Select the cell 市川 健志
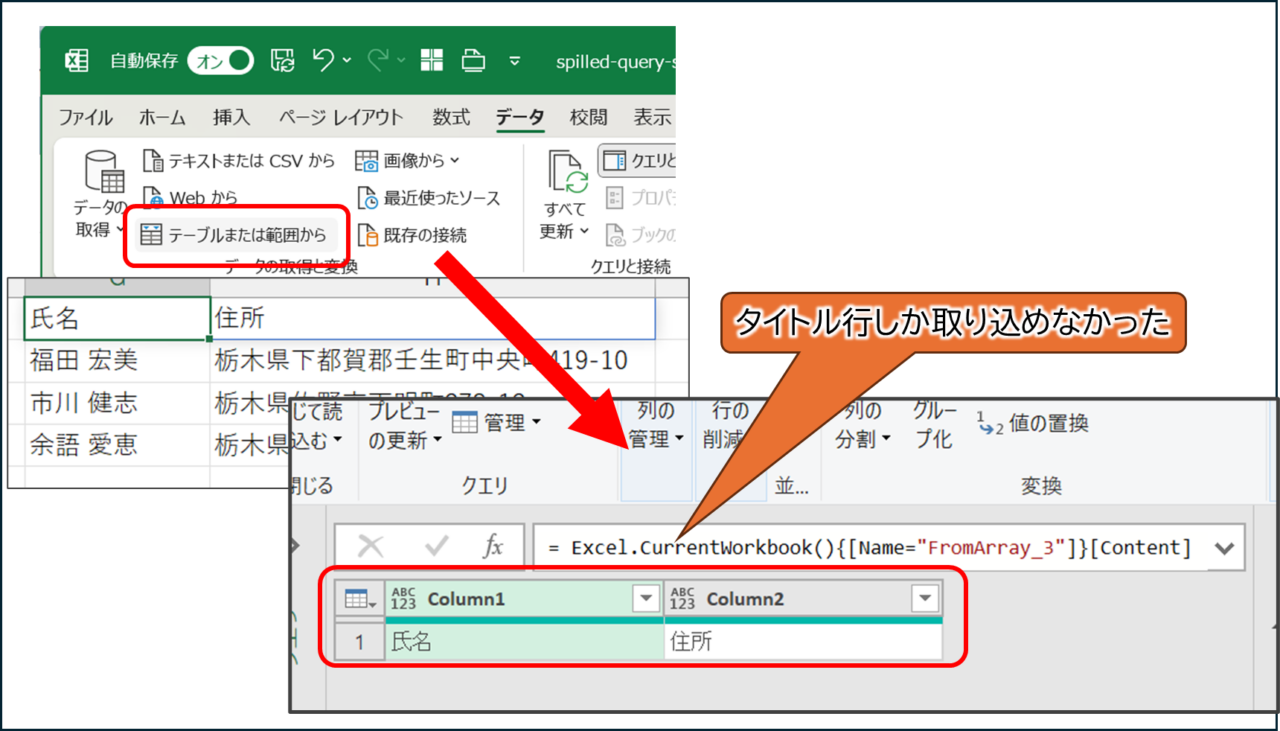This screenshot has width=1280, height=731. click(x=117, y=404)
